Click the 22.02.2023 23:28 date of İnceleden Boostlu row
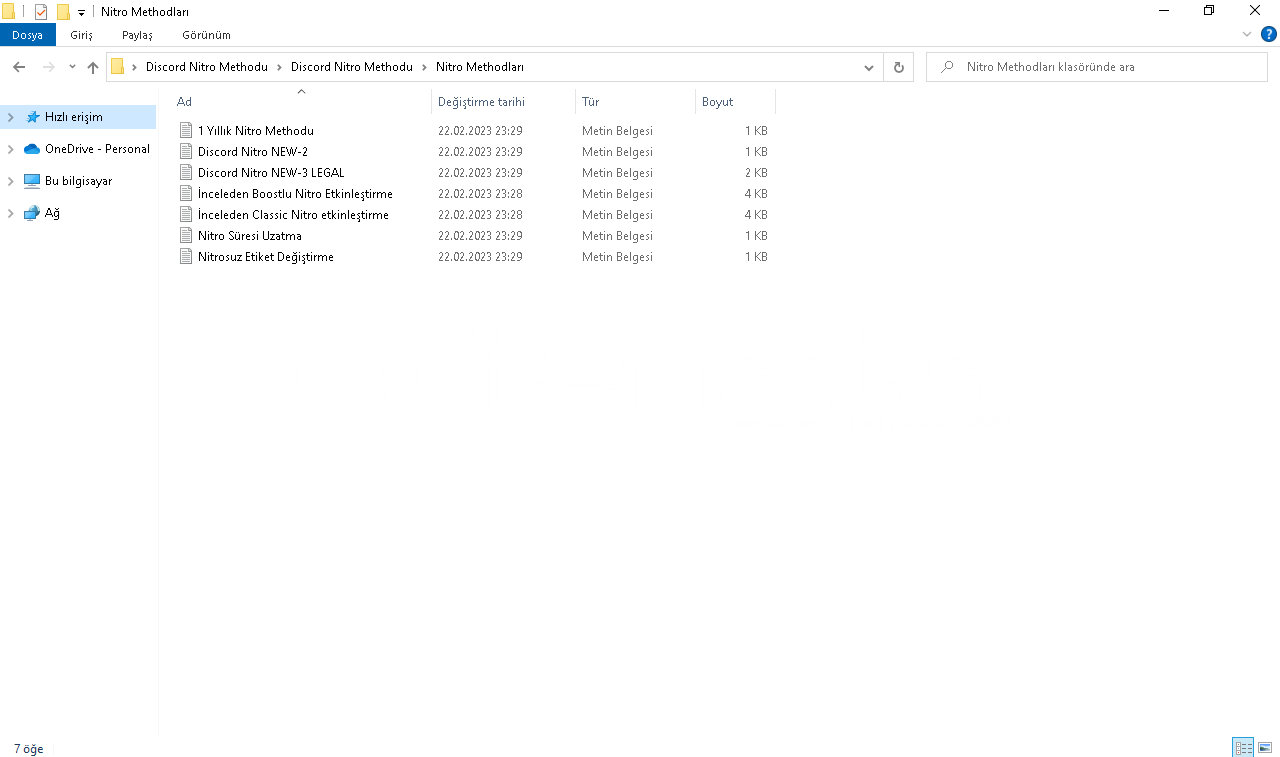 pyautogui.click(x=480, y=194)
